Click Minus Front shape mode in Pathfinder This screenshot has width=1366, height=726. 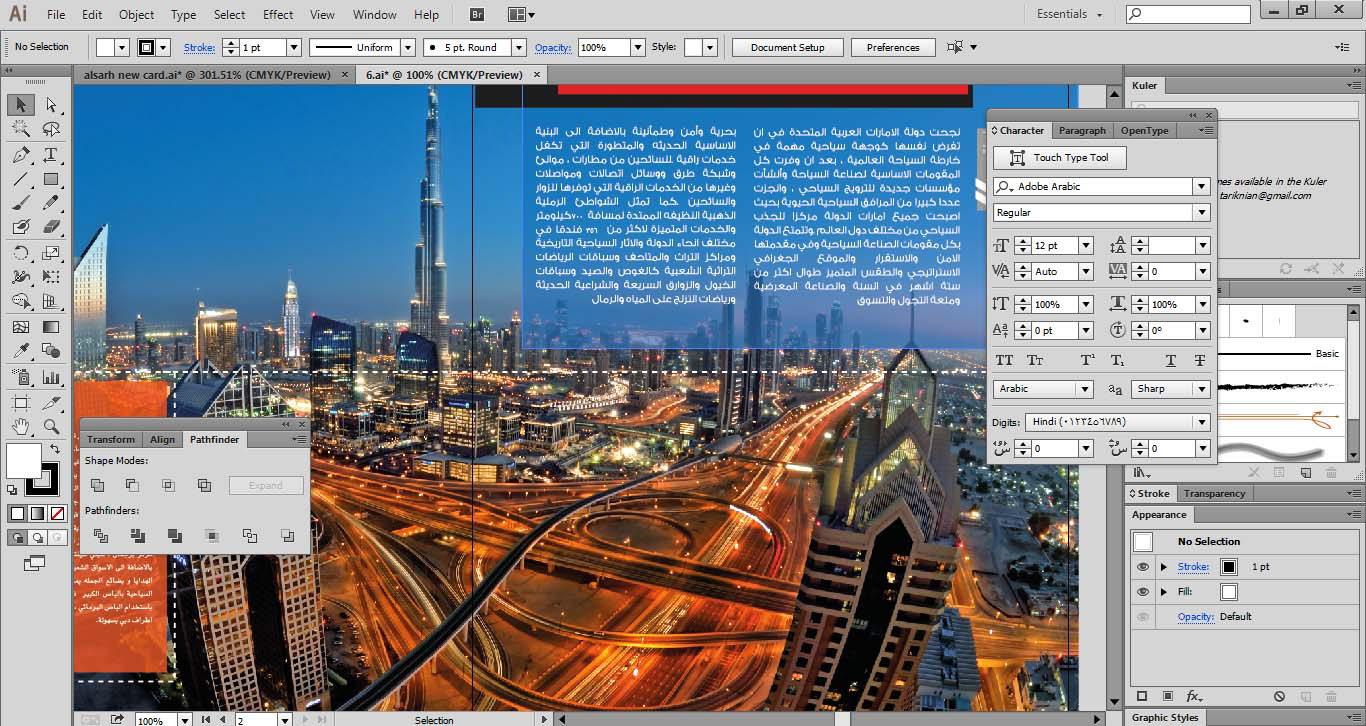point(132,485)
